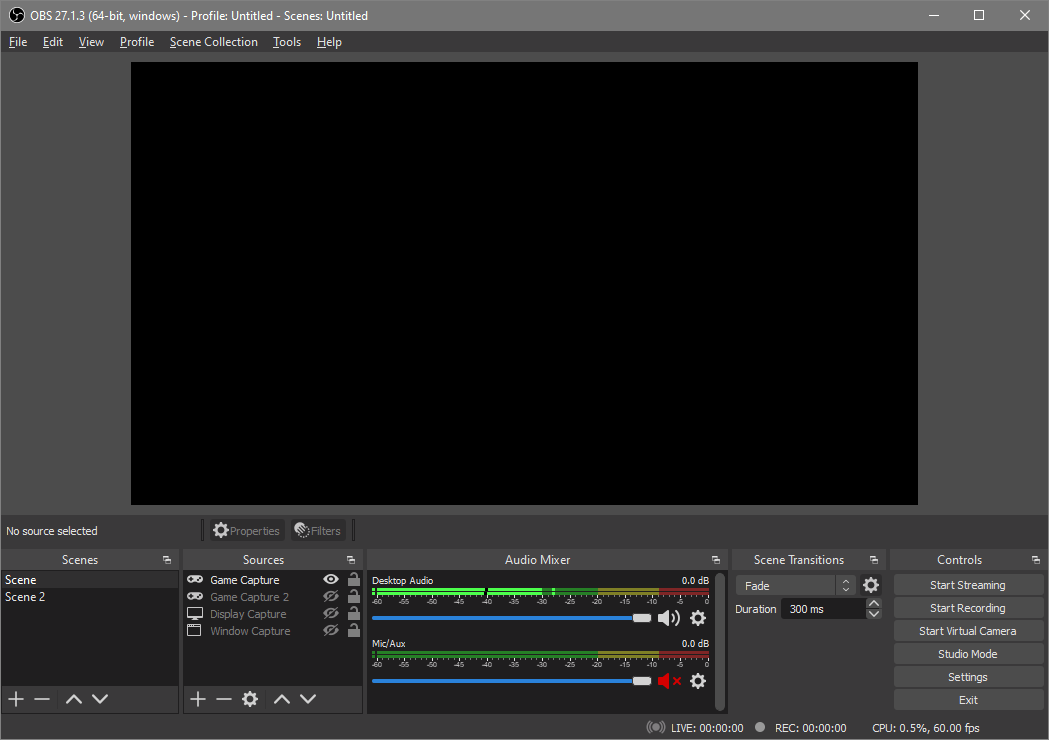Lock the Game Capture source
Viewport: 1049px width, 740px height.
click(354, 580)
